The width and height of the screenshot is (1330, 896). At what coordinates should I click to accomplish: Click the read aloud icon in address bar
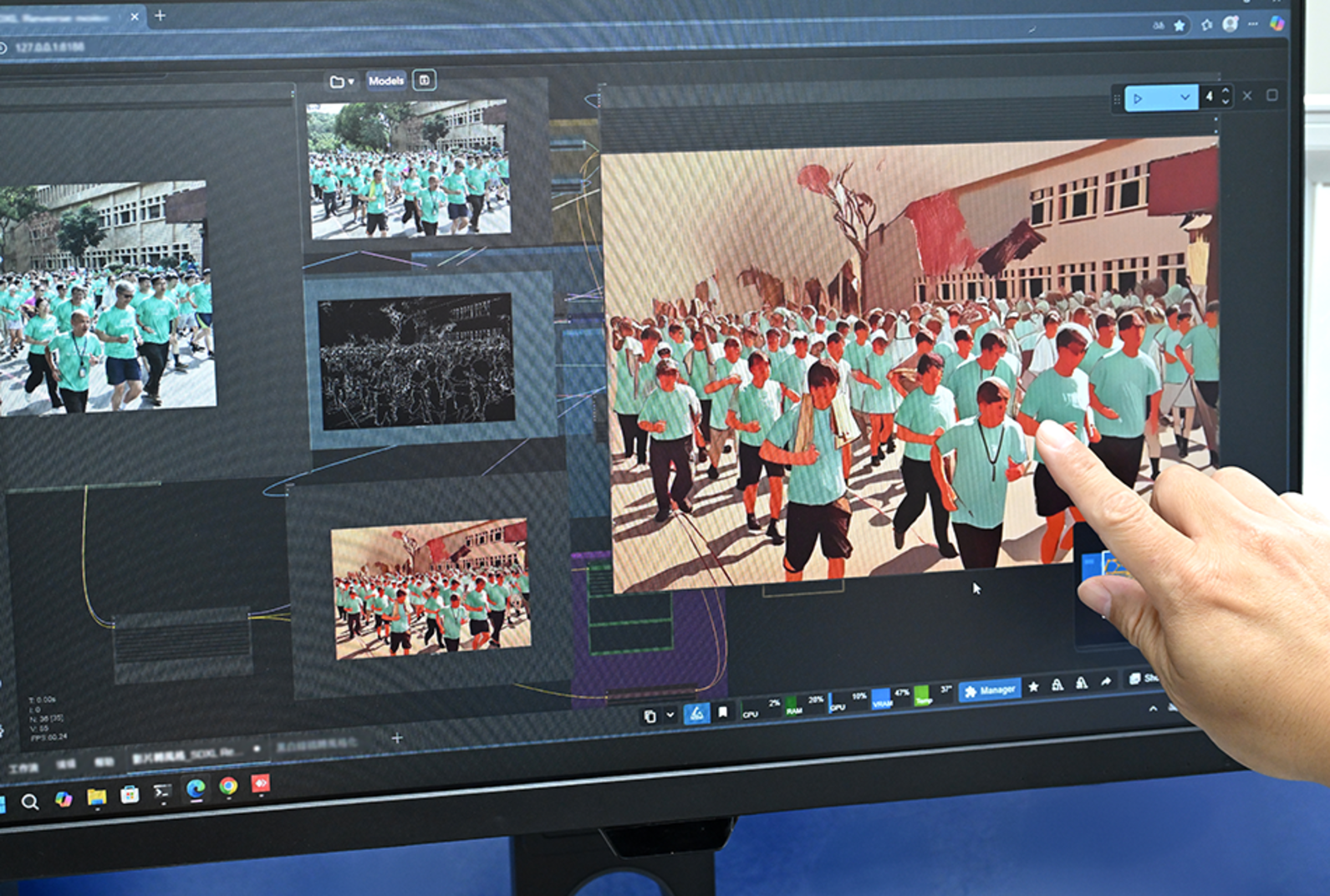(x=1158, y=26)
